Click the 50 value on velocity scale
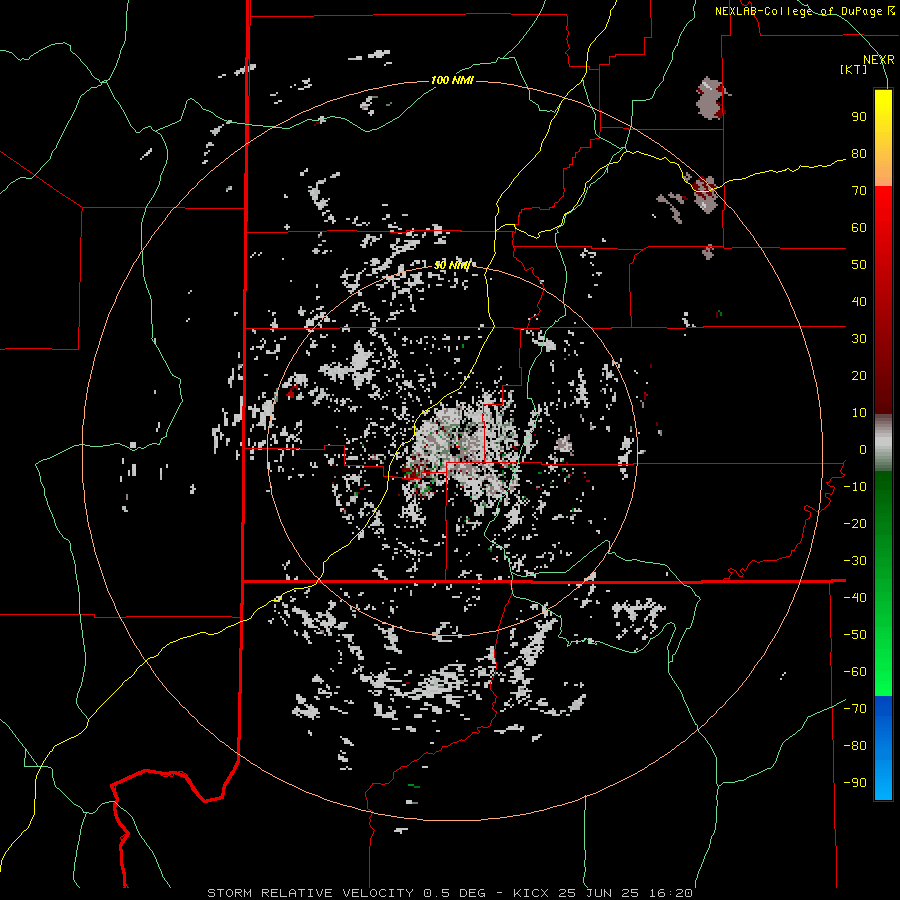900x900 pixels. [x=859, y=265]
